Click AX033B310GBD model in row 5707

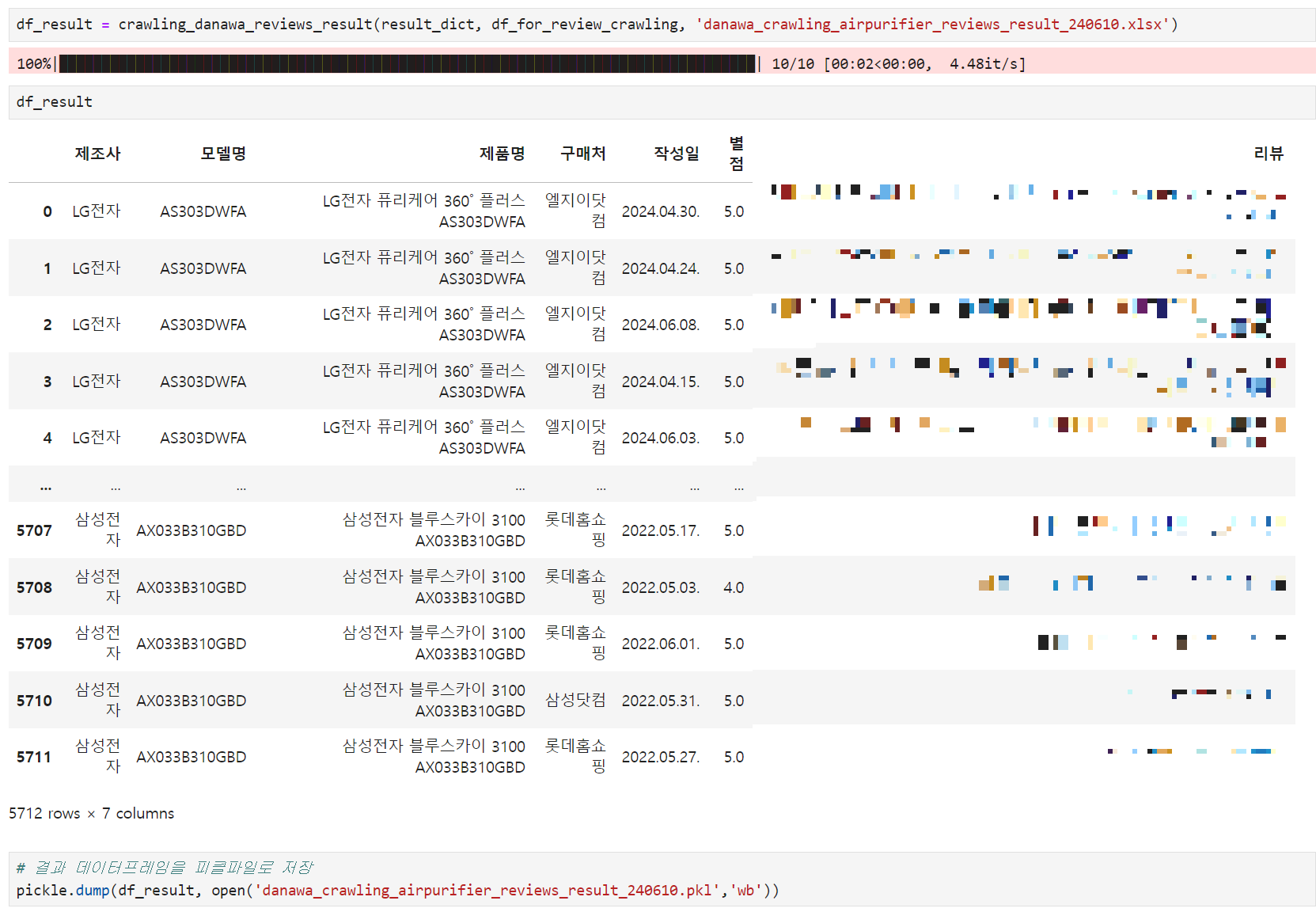pos(192,530)
